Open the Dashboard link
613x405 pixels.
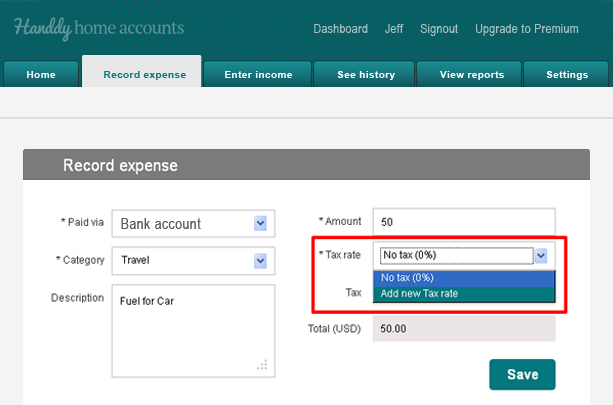[341, 29]
